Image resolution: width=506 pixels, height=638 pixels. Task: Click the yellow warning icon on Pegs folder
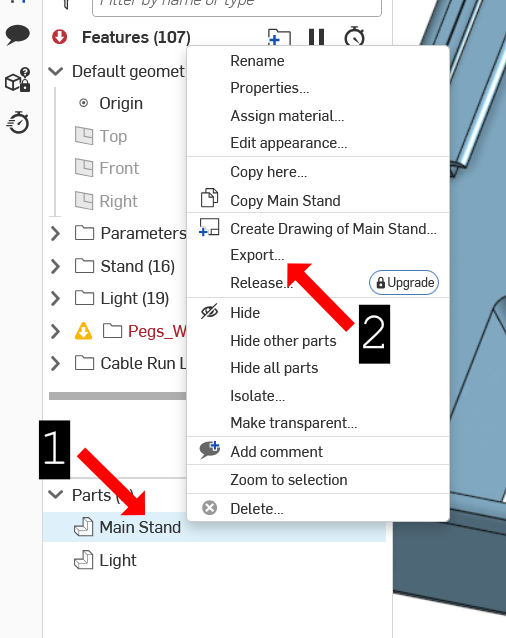coord(83,331)
